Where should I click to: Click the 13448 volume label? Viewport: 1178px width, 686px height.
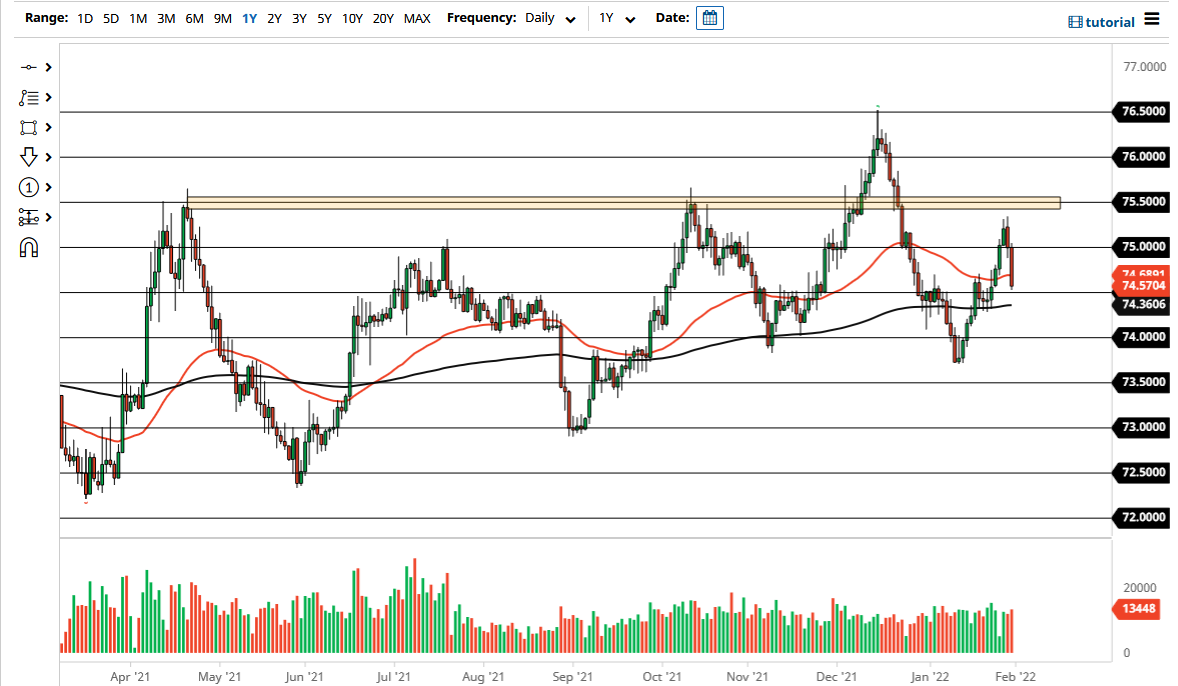[1138, 609]
